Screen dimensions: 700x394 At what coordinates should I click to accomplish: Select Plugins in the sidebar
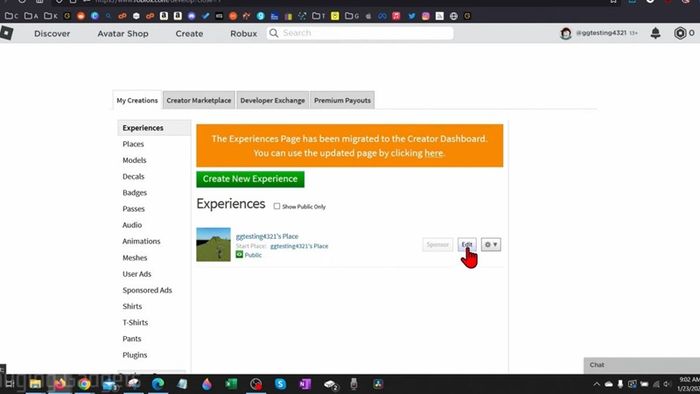(135, 355)
